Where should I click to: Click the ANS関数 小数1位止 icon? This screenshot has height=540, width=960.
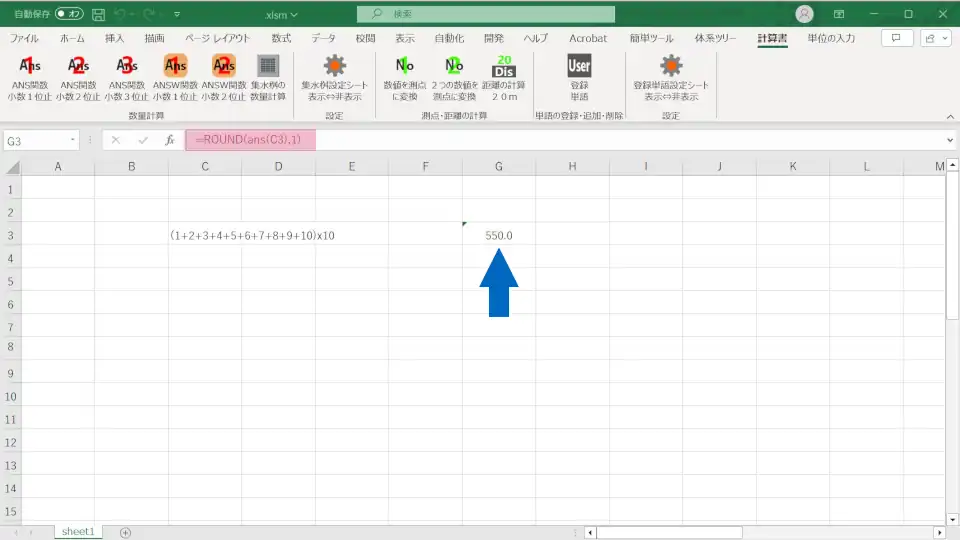pos(30,67)
